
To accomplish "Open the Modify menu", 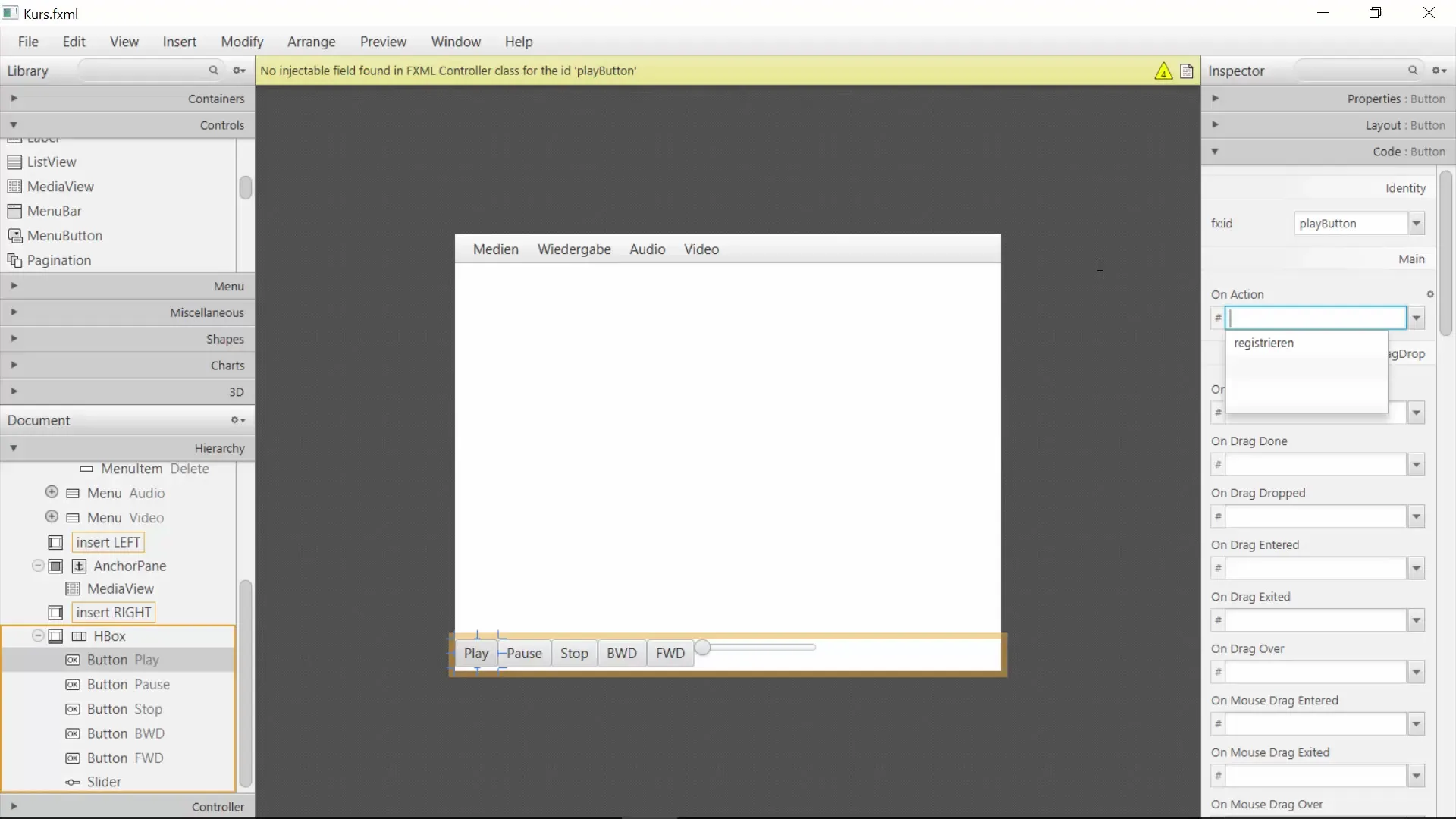I will pos(242,42).
